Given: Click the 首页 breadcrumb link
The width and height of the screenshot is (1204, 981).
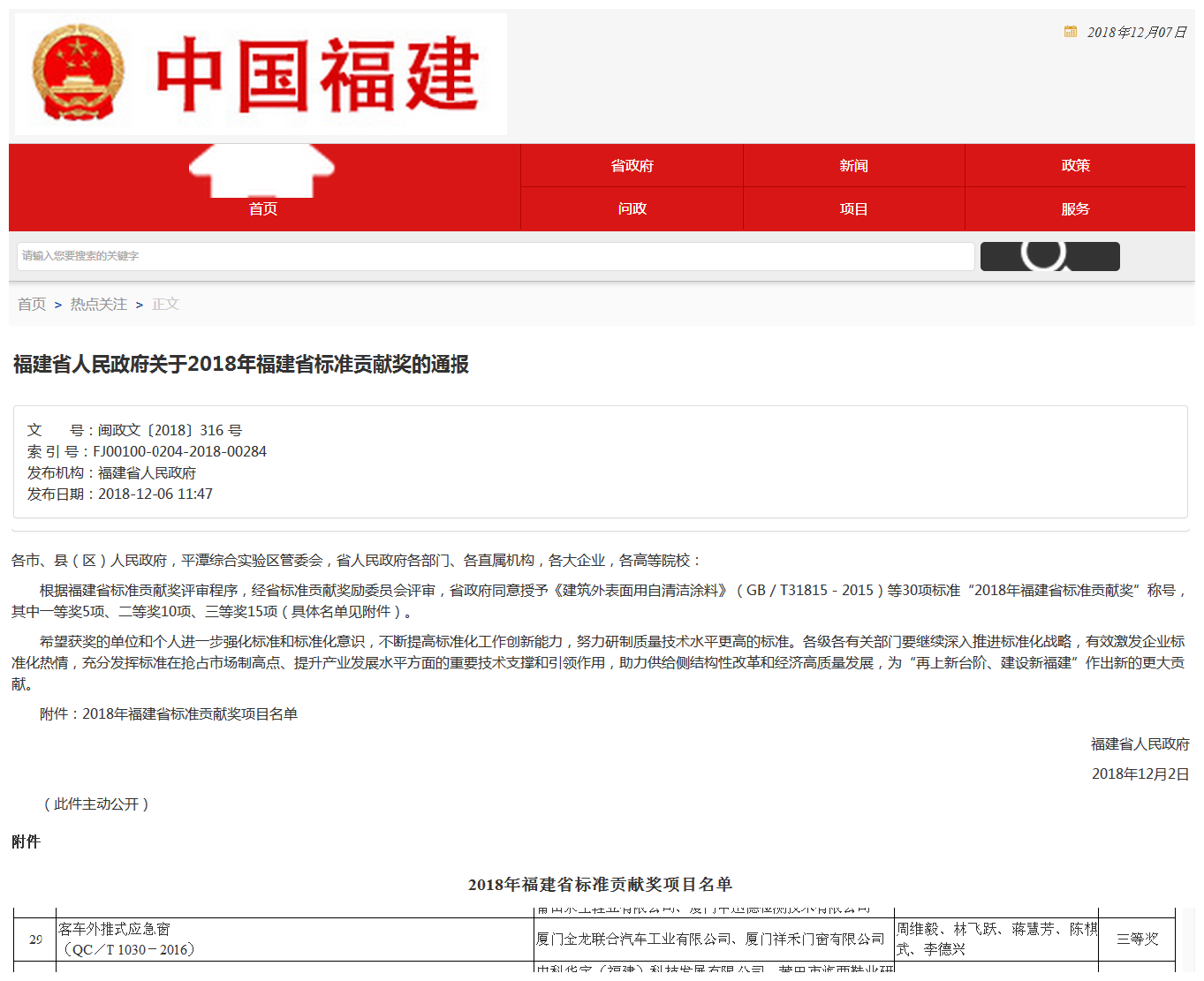Looking at the screenshot, I should coord(32,304).
